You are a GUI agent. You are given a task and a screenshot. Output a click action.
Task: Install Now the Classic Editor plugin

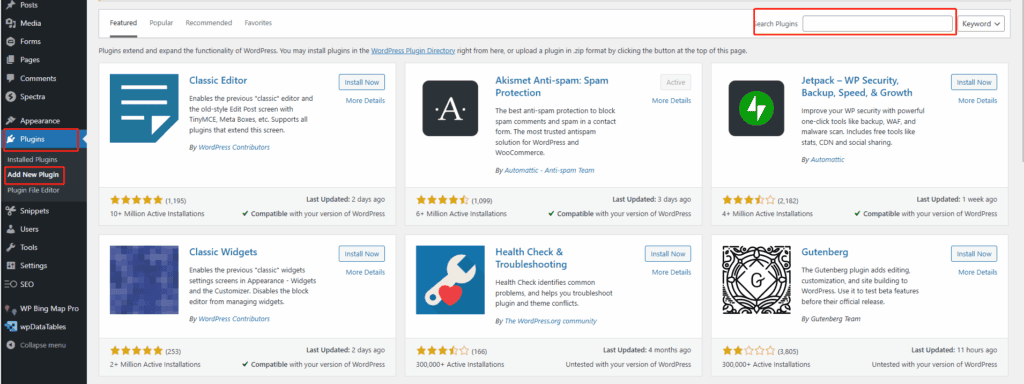coord(362,82)
